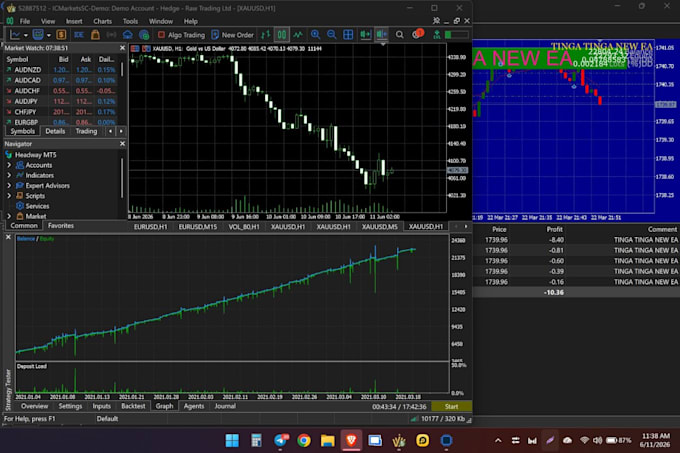Open the Insert menu
680x453 pixels.
pos(74,21)
